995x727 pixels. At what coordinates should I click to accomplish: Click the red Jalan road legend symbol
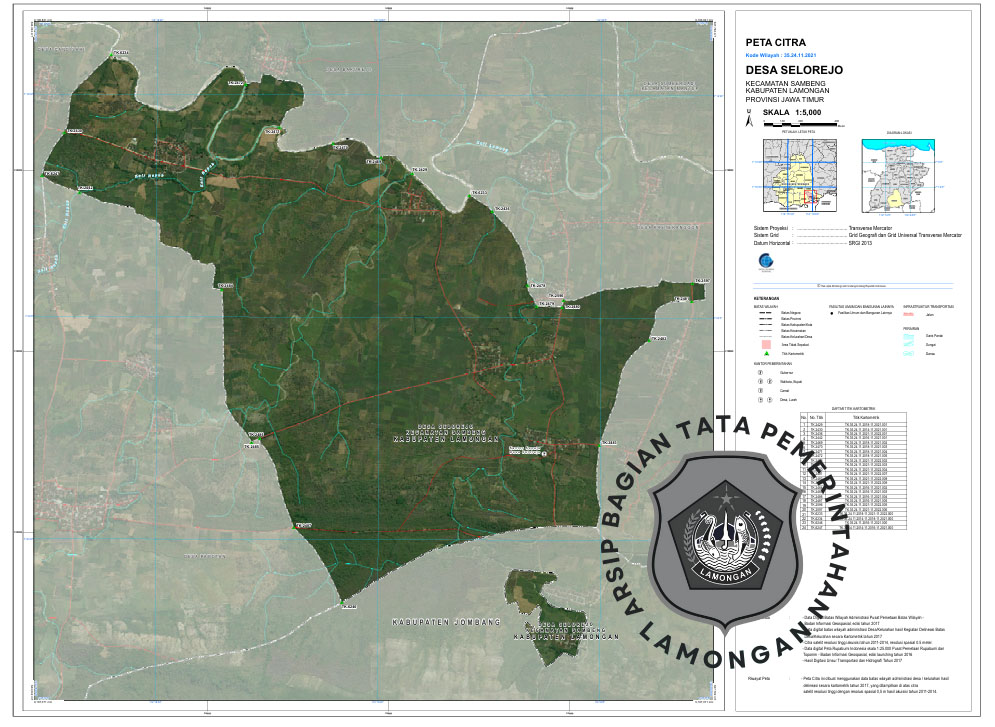coord(910,313)
